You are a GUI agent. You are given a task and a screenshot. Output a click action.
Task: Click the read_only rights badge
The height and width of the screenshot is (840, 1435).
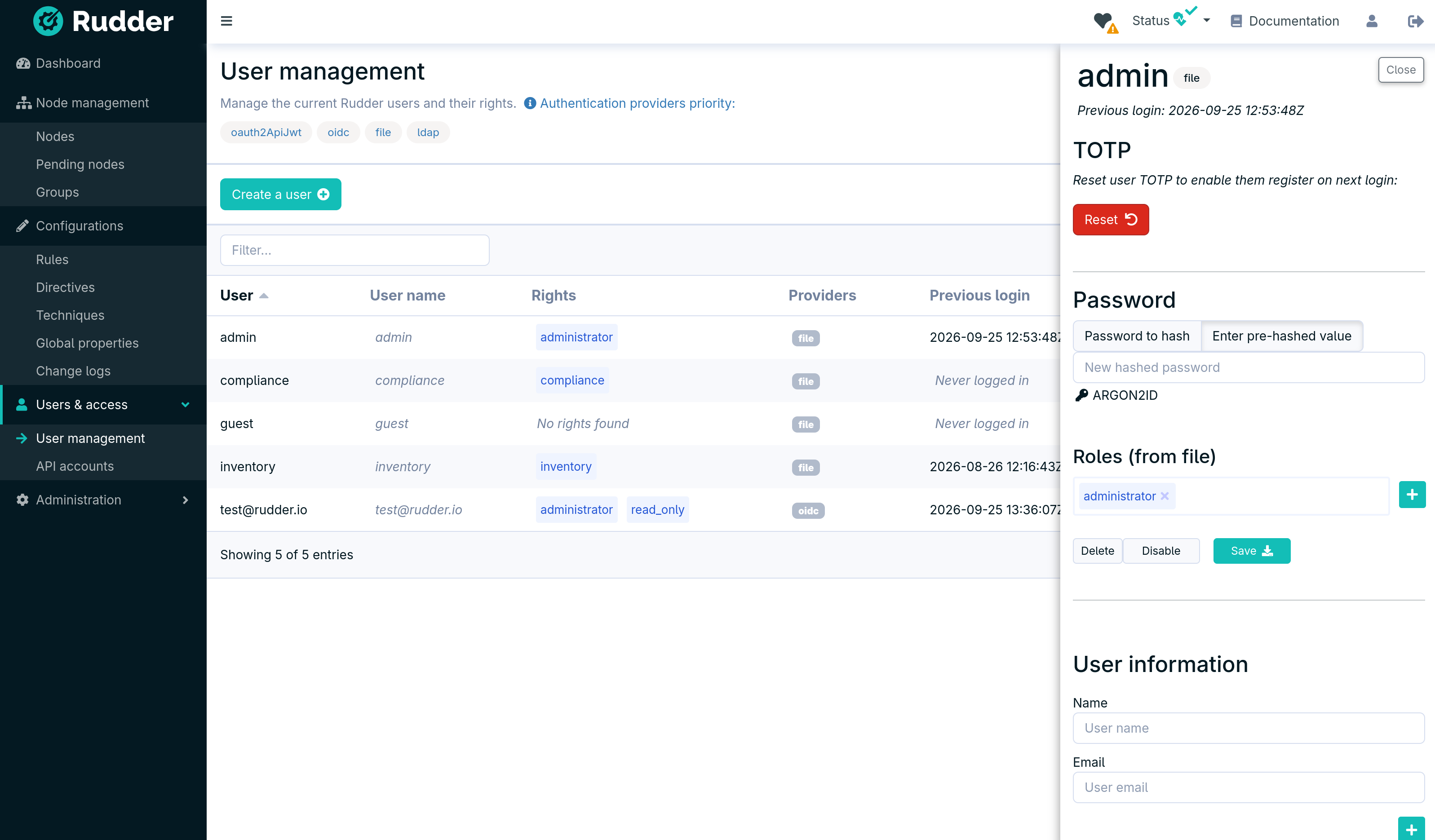[x=657, y=510]
